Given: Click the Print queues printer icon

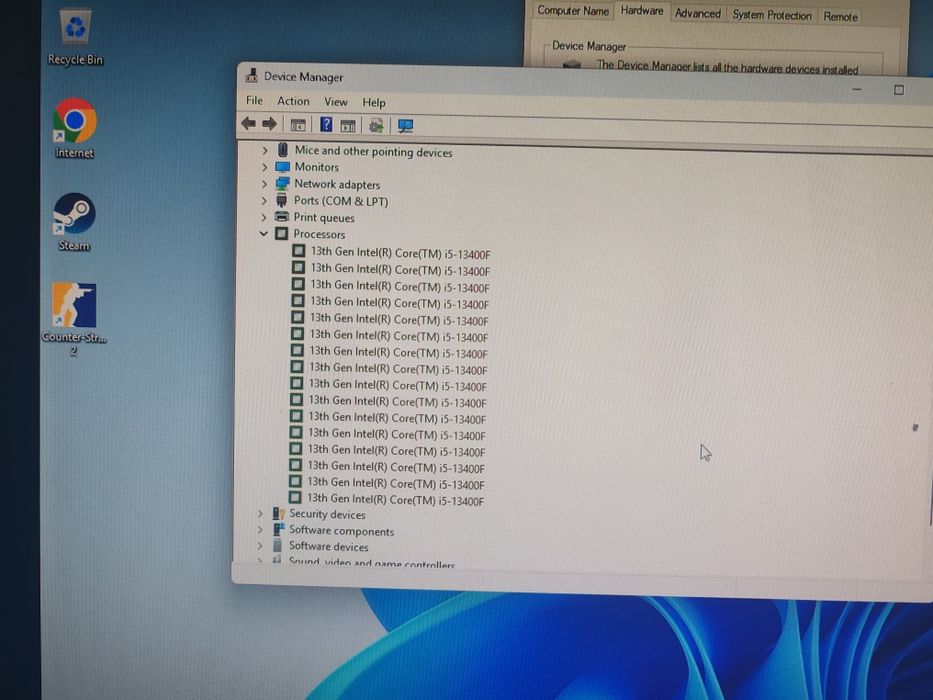Looking at the screenshot, I should pos(281,217).
